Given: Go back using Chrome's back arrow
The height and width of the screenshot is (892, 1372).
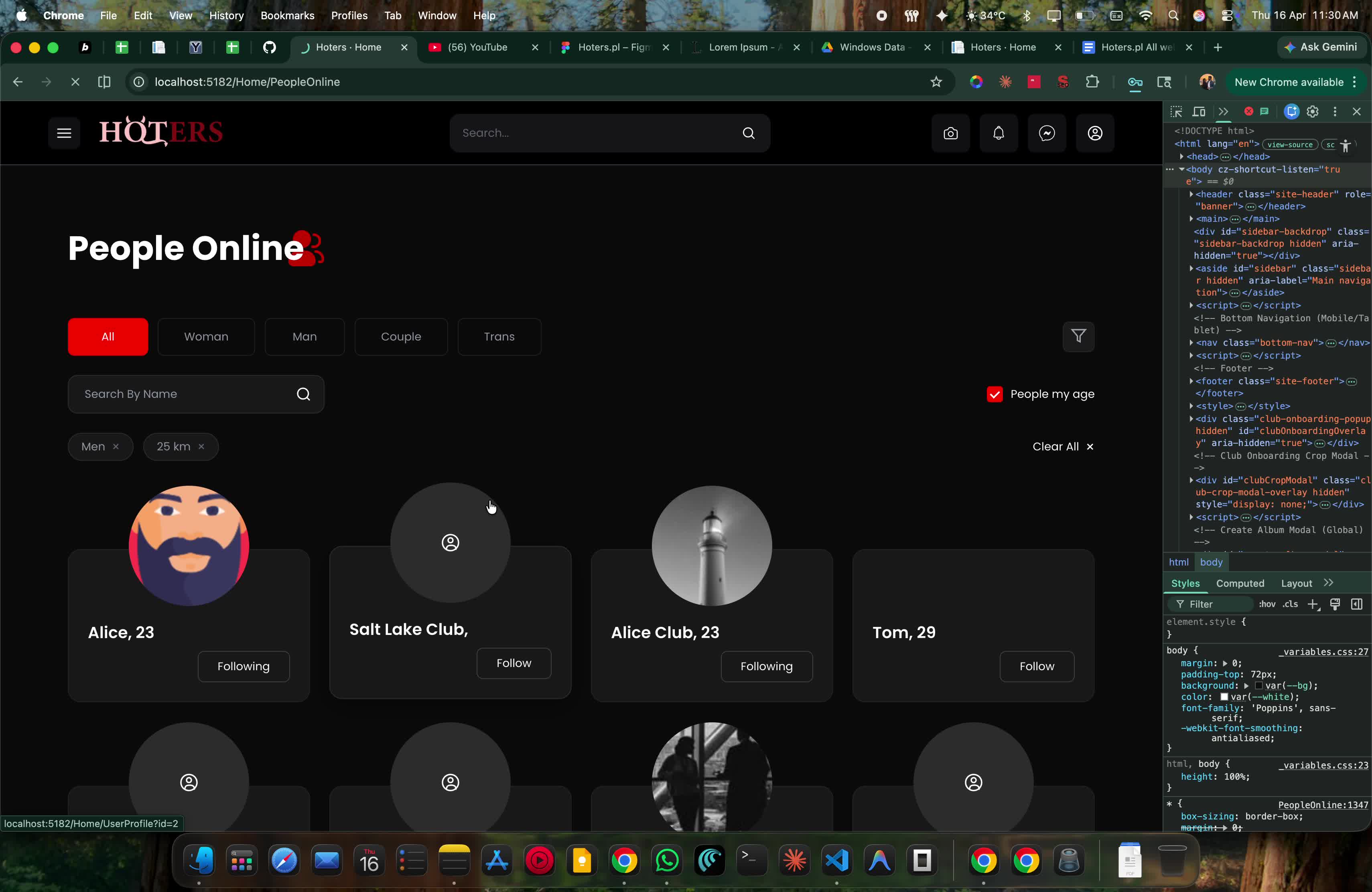Looking at the screenshot, I should click(x=18, y=82).
